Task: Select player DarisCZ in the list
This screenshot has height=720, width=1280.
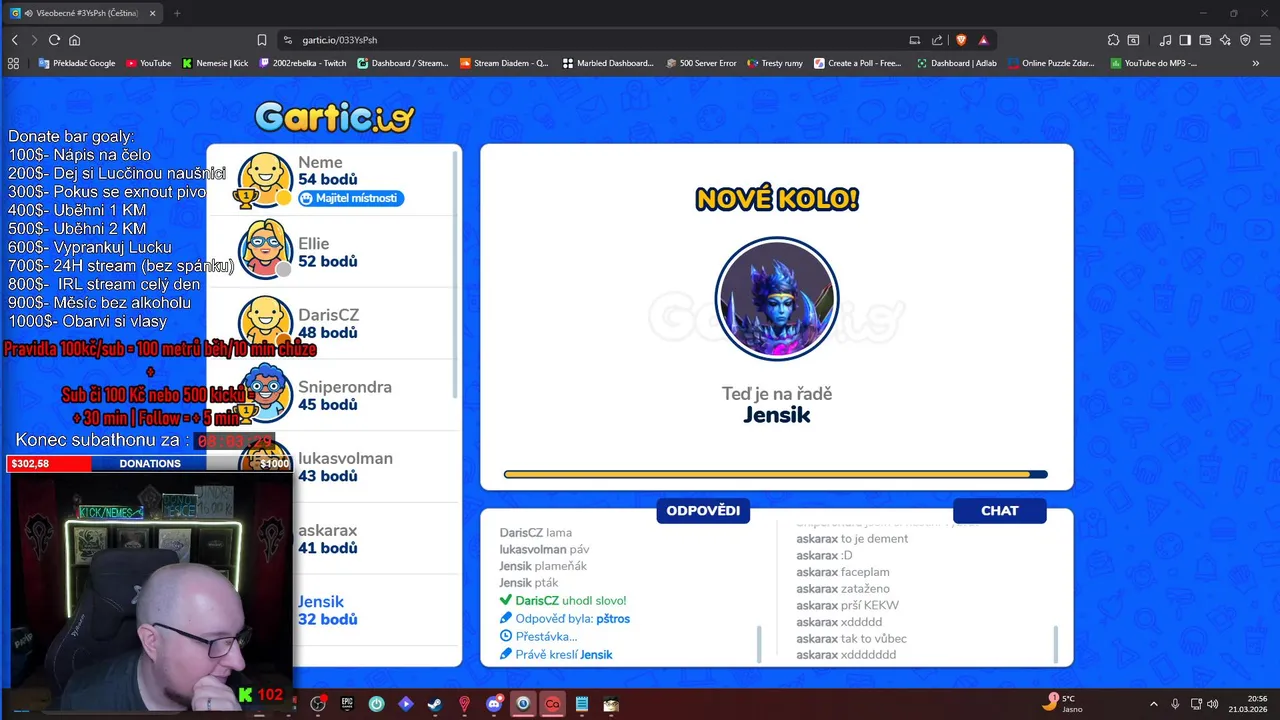Action: (333, 323)
